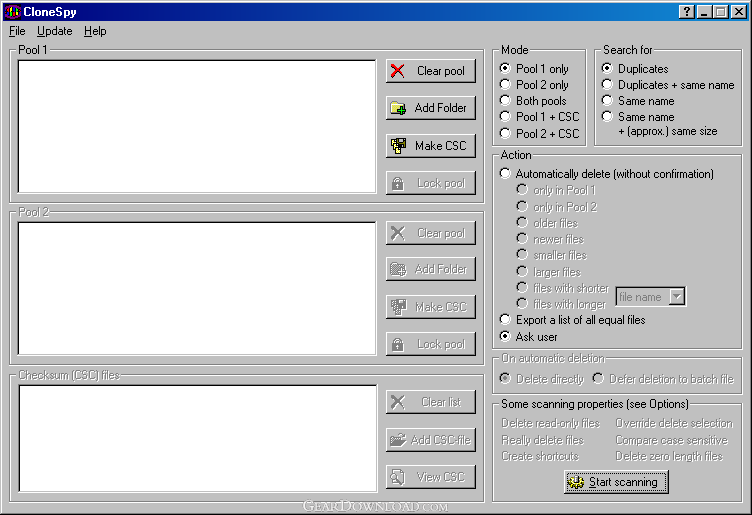Open the Update menu
The width and height of the screenshot is (752, 515).
pyautogui.click(x=55, y=31)
